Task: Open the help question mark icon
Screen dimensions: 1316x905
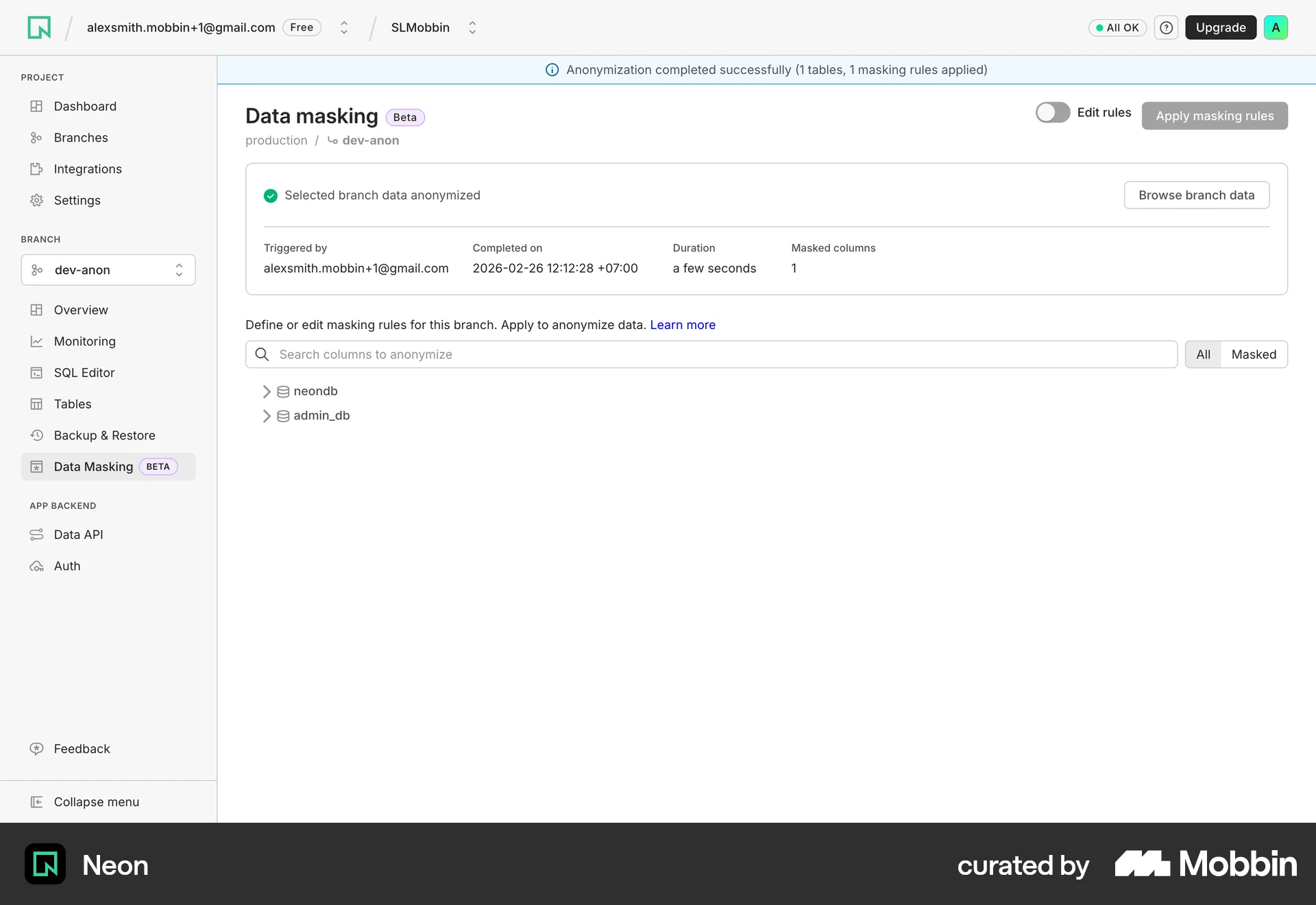Action: (x=1166, y=27)
